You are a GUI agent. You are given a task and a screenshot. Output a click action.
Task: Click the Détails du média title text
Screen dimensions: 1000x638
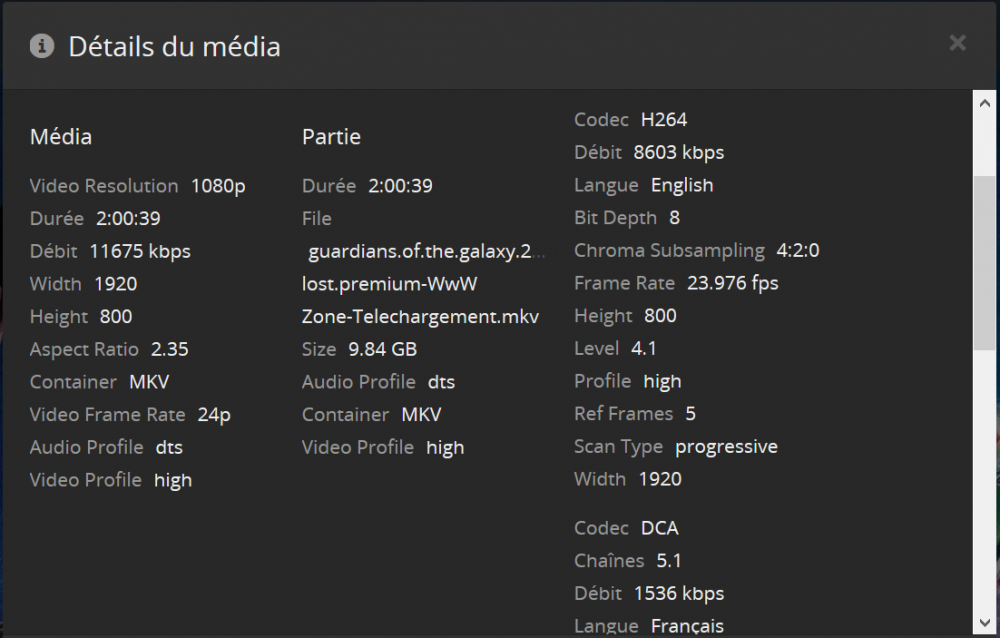point(174,46)
